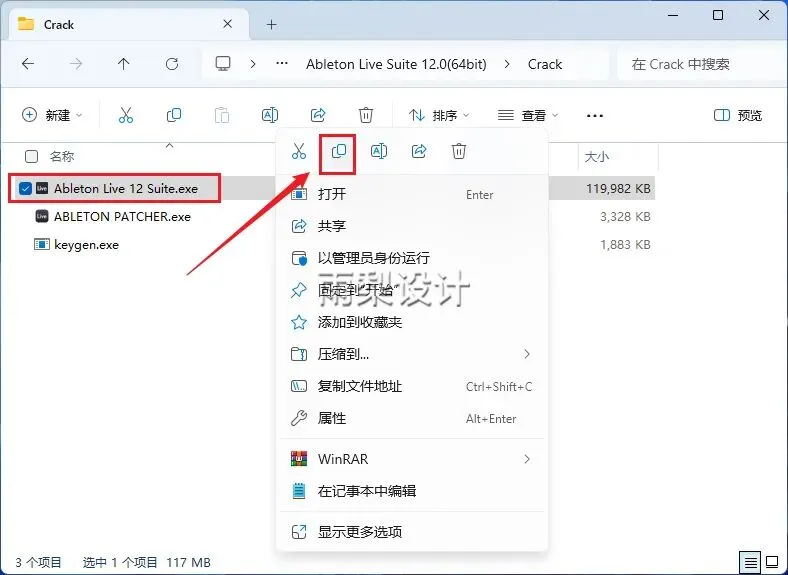Open 属性 from the context menu
The height and width of the screenshot is (575, 788).
point(412,418)
